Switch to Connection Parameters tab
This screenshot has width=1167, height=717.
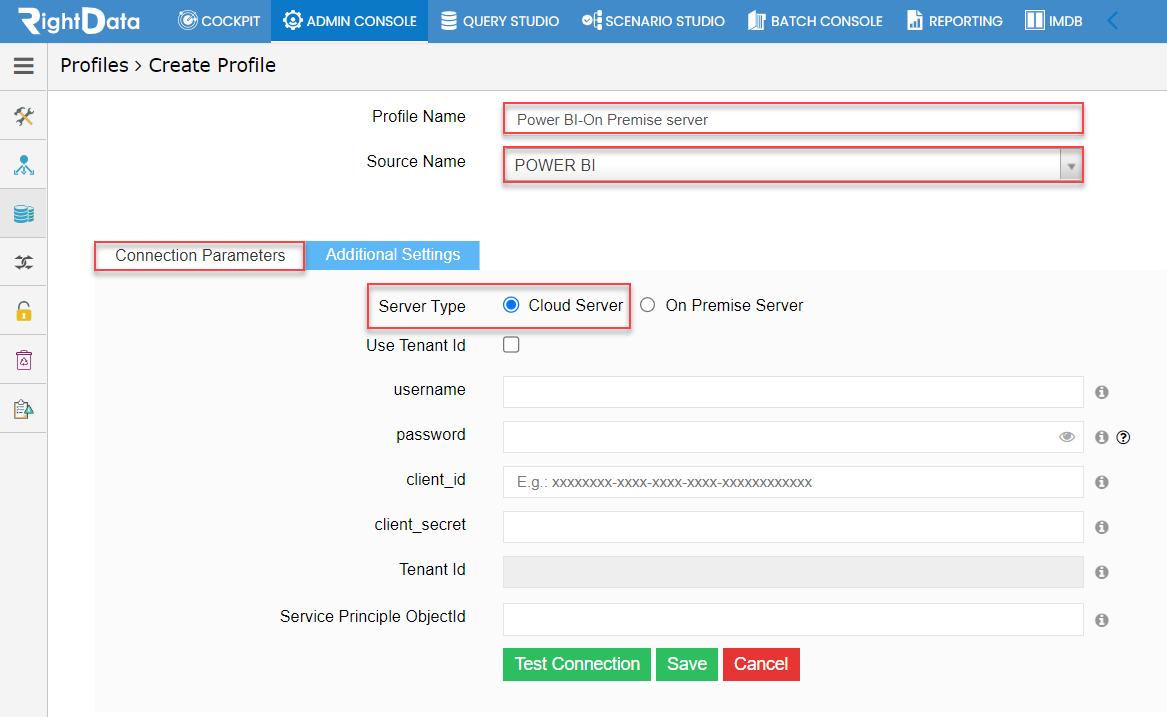pyautogui.click(x=199, y=255)
